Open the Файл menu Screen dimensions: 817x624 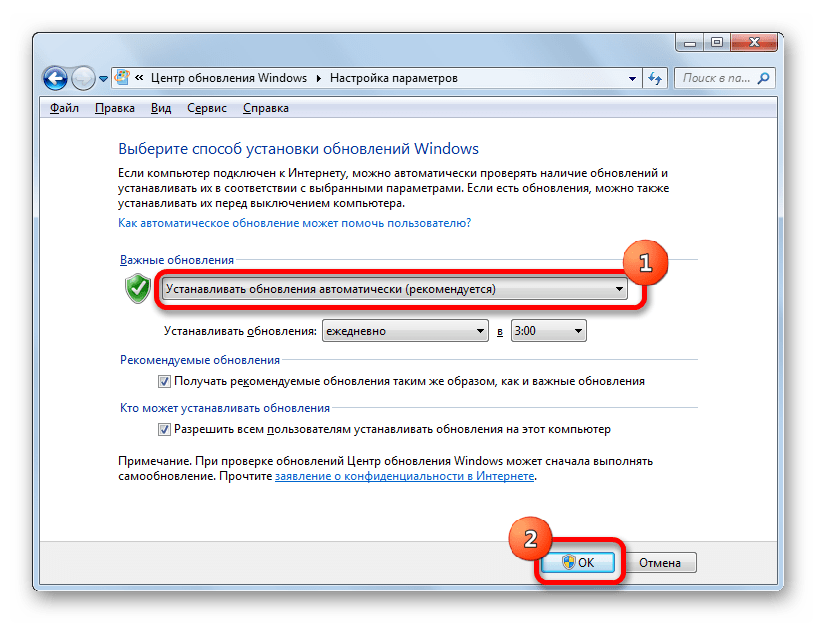tap(64, 108)
